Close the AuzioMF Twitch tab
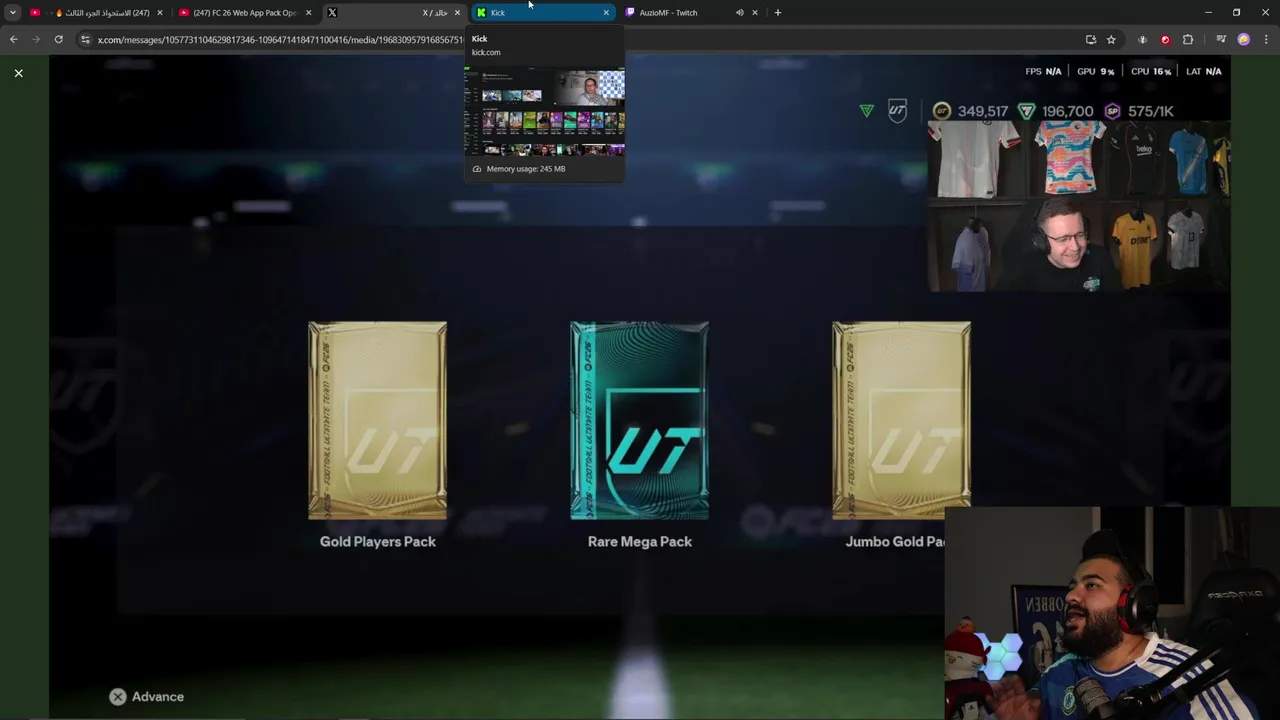Image resolution: width=1280 pixels, height=720 pixels. 754,13
